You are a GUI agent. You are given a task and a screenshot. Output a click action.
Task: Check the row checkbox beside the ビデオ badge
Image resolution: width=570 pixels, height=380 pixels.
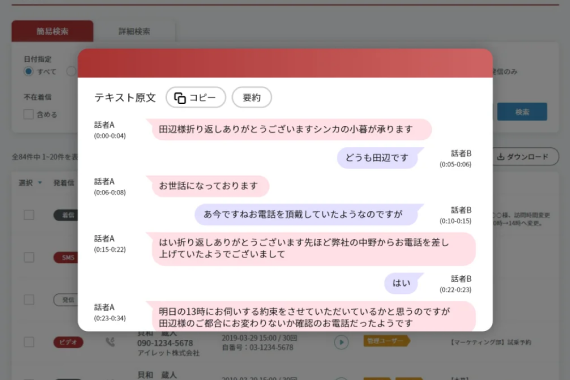click(29, 342)
